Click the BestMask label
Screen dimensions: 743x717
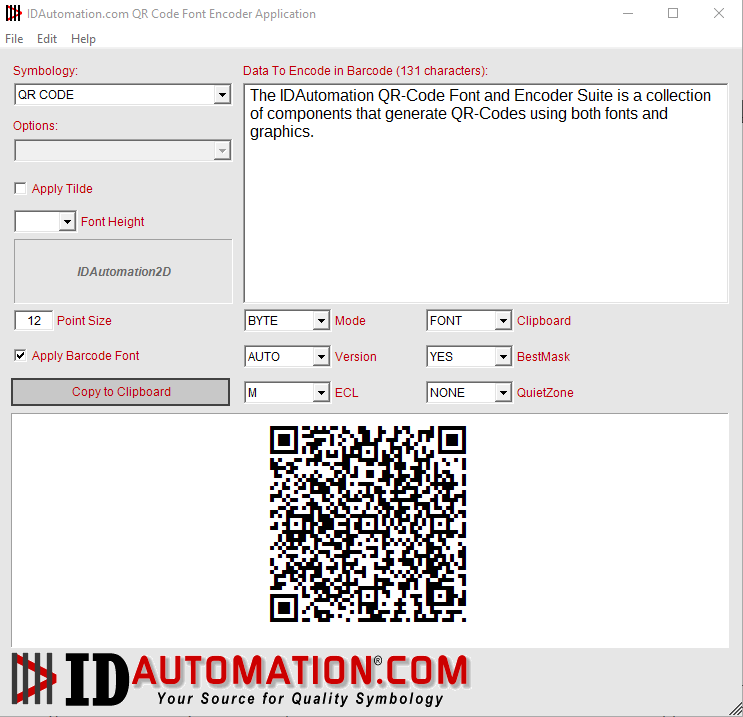[543, 356]
